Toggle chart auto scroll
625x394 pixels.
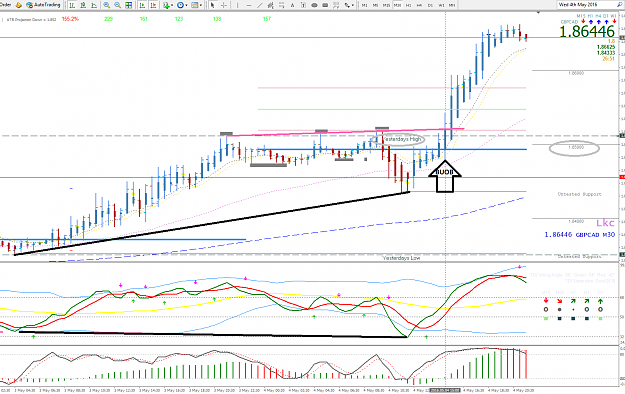click(142, 5)
